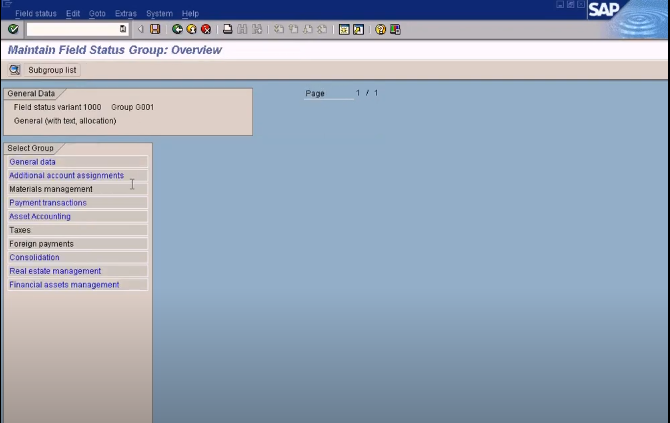Click the small triangle toggling the command field

(140, 29)
